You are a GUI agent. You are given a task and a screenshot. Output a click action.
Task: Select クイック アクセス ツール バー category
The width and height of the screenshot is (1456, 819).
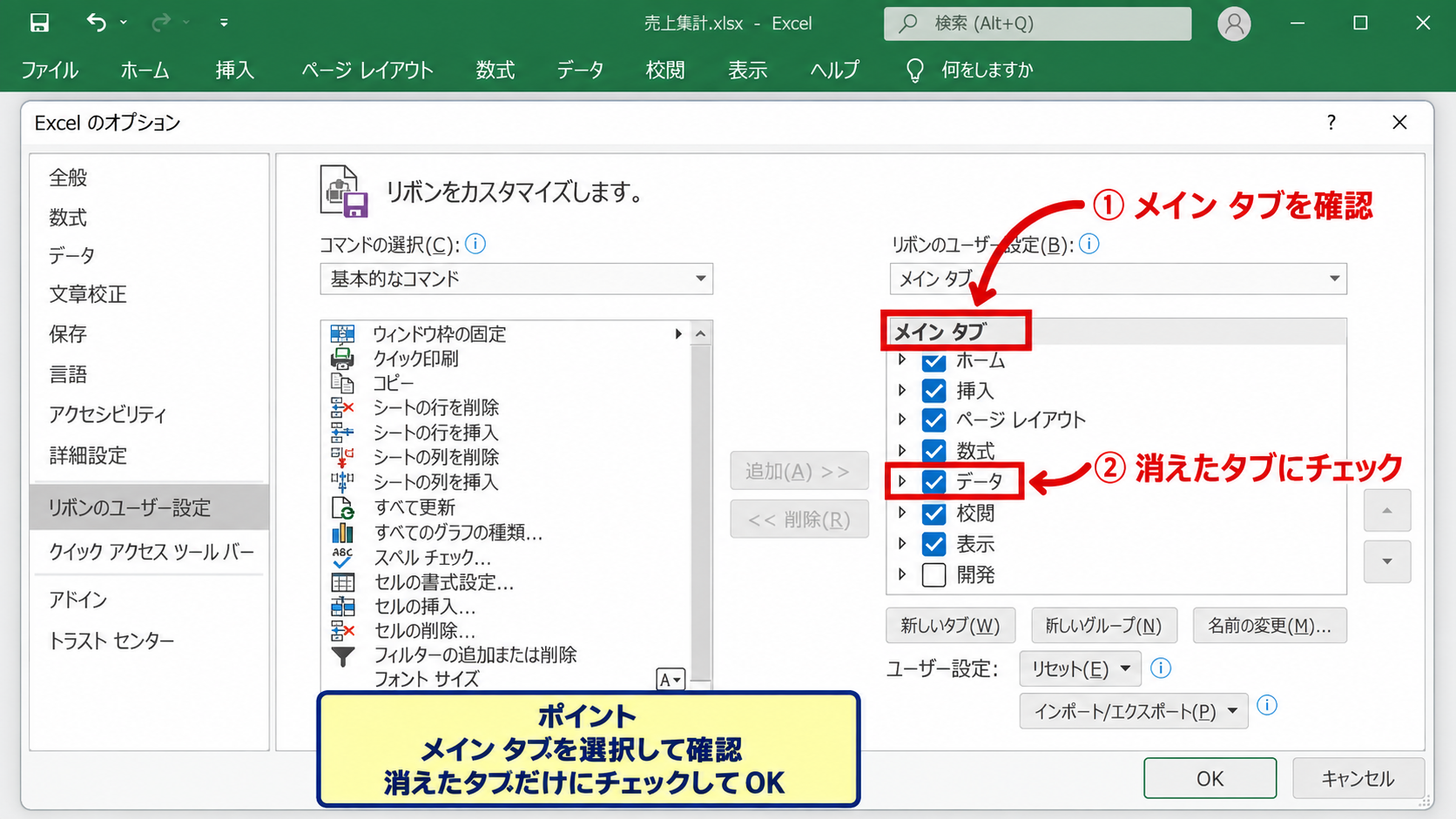(151, 551)
